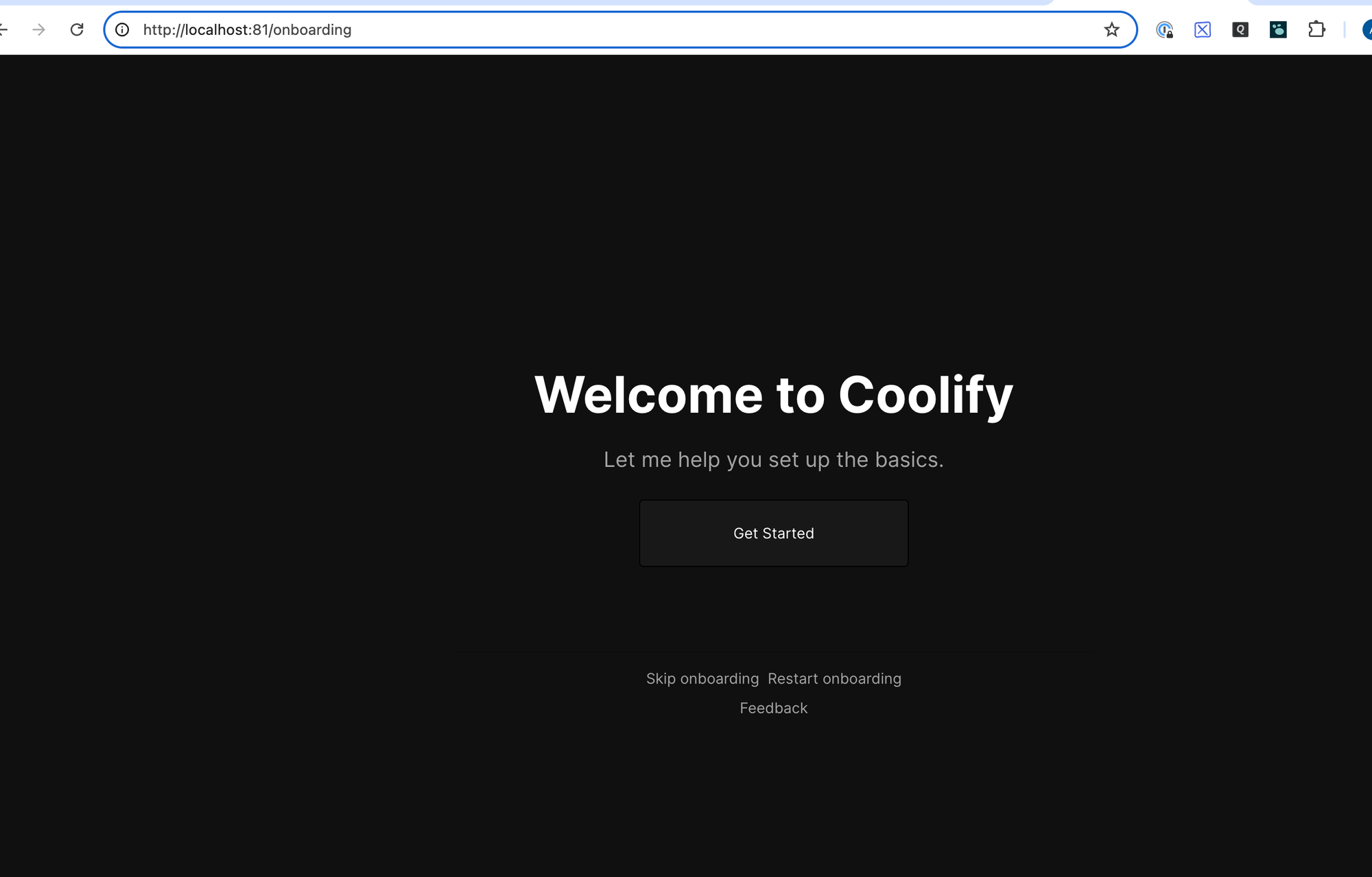Click the teal blob extension icon
Screen dimensions: 1372x877
pyautogui.click(x=1277, y=29)
